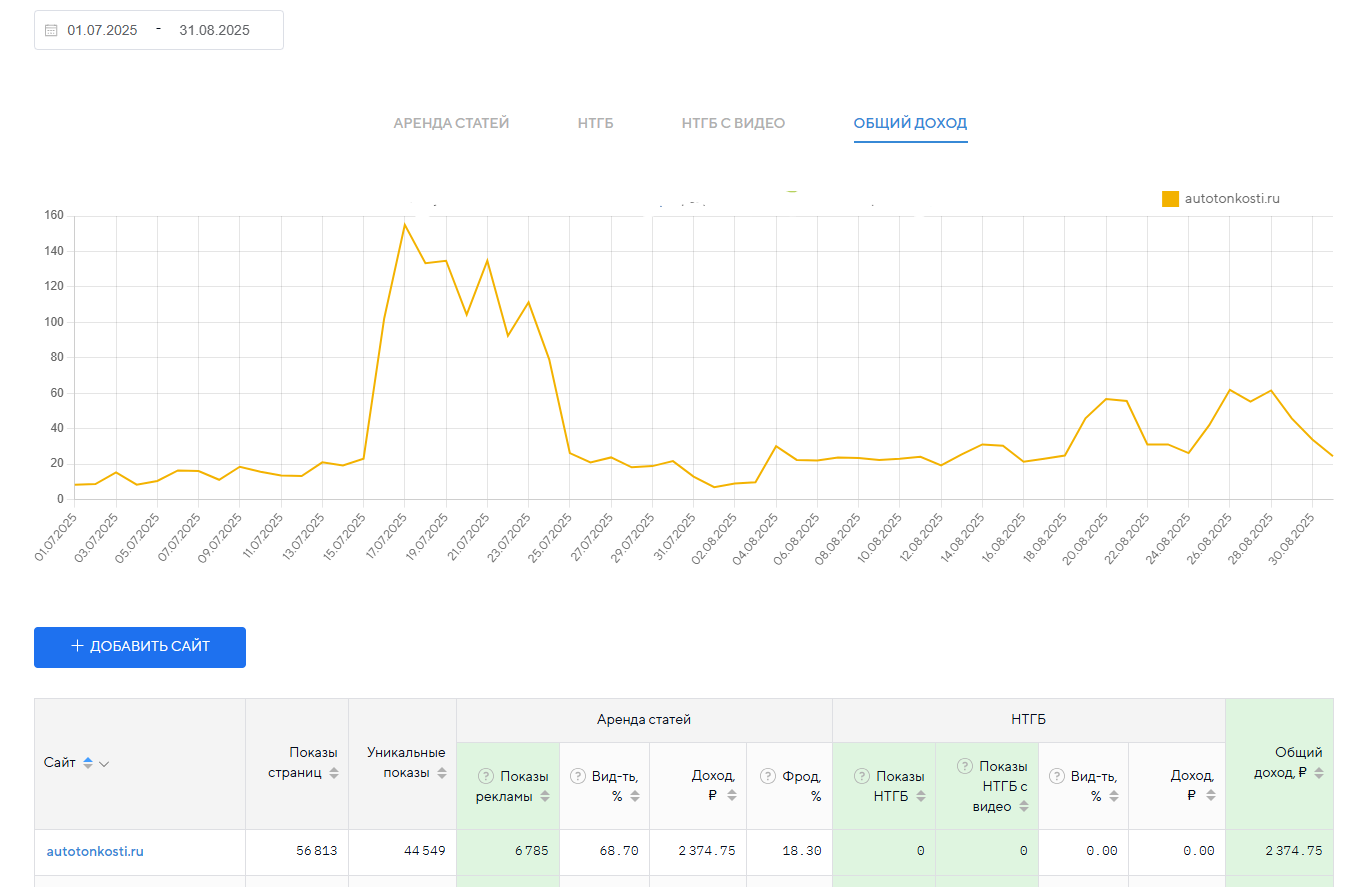Click the yellow legend color swatch
The width and height of the screenshot is (1348, 887).
[1170, 199]
